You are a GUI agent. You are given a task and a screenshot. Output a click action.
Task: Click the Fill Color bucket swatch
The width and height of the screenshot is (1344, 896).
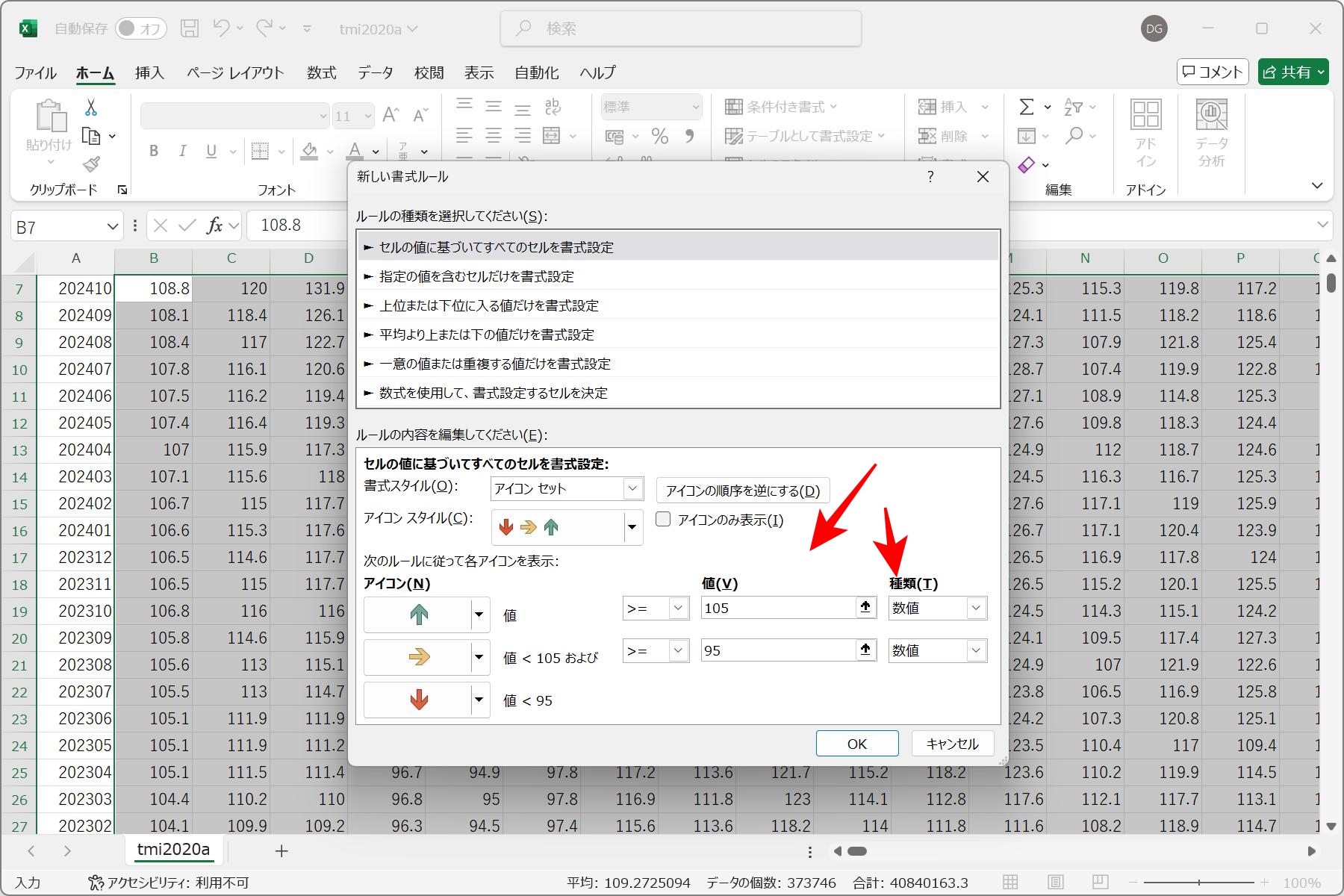(x=309, y=151)
